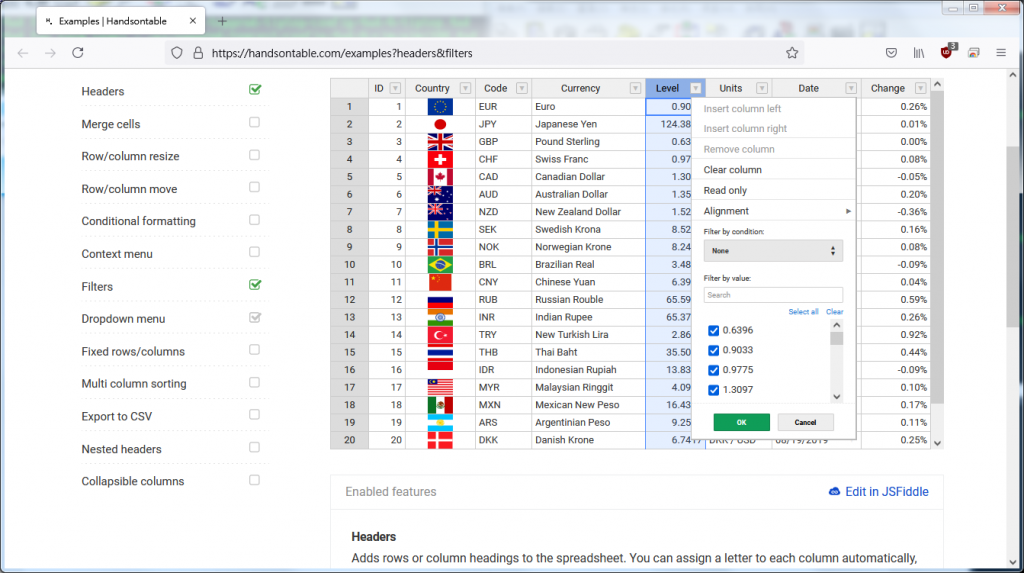Click Clear filter values link
1024x573 pixels.
[835, 312]
